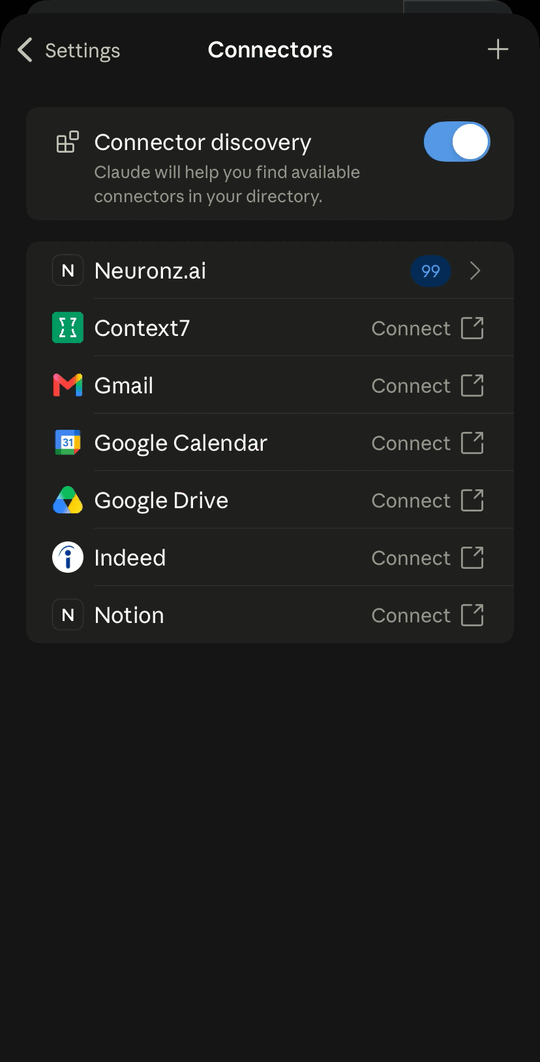
Task: Open external link icon for Notion
Action: point(473,615)
